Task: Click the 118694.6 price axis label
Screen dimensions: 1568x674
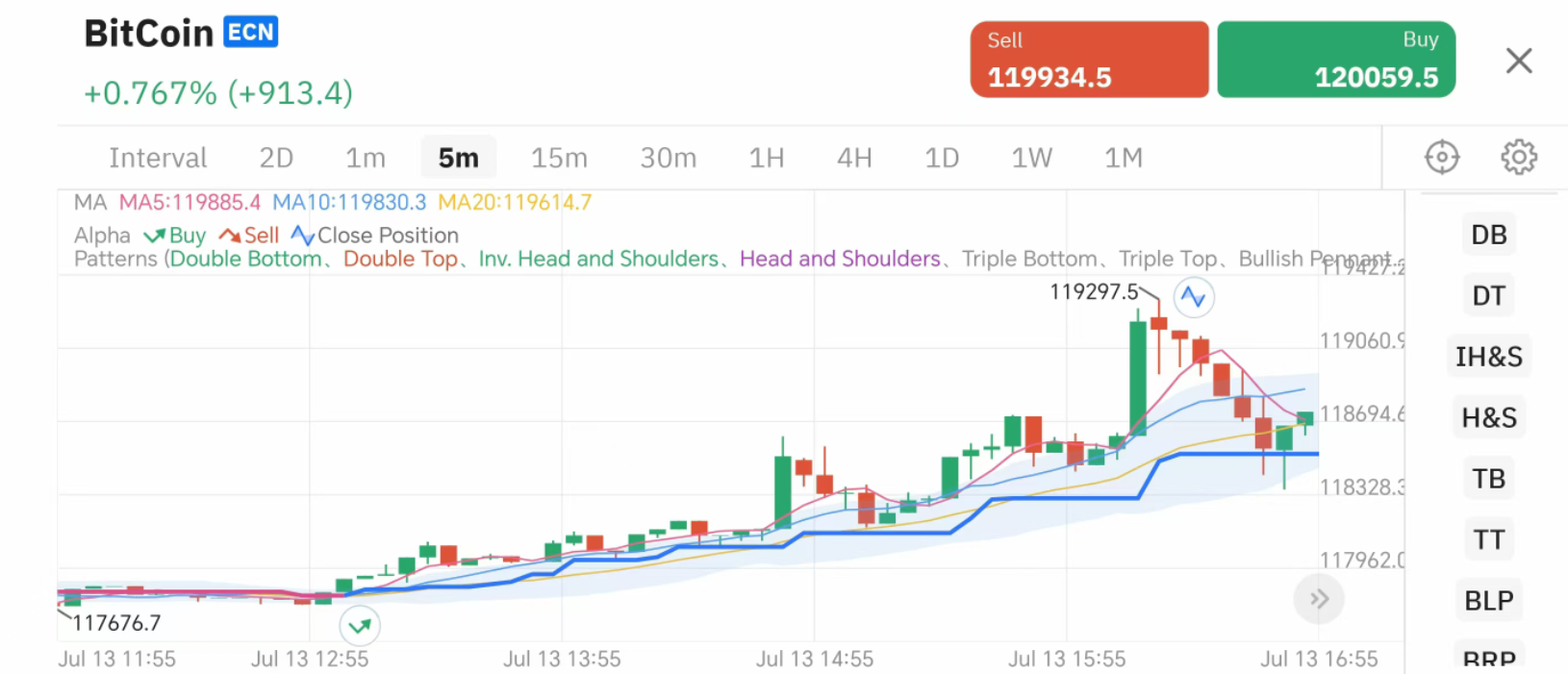Action: [1361, 414]
